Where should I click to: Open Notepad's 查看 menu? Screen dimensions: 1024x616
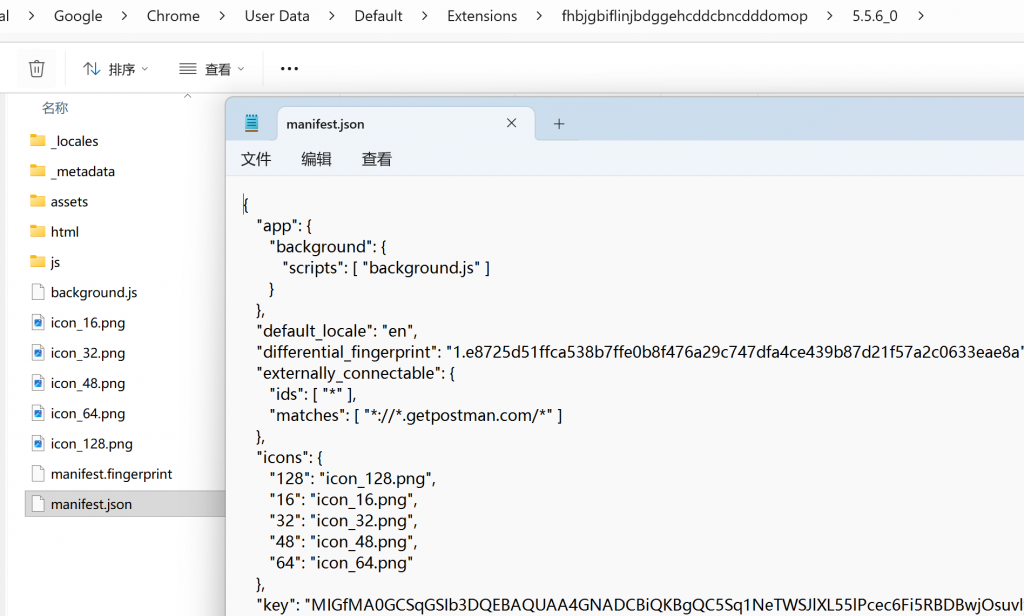click(376, 159)
